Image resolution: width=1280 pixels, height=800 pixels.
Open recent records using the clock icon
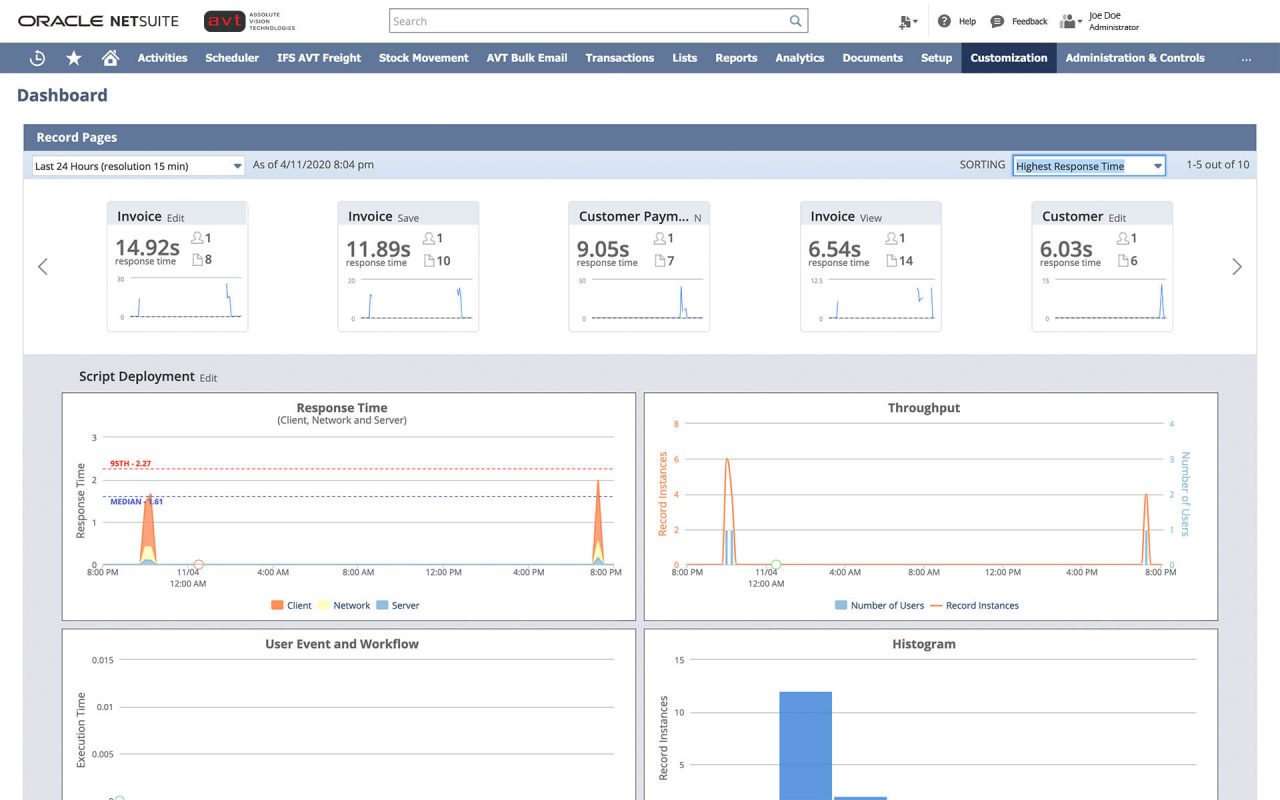pyautogui.click(x=37, y=57)
